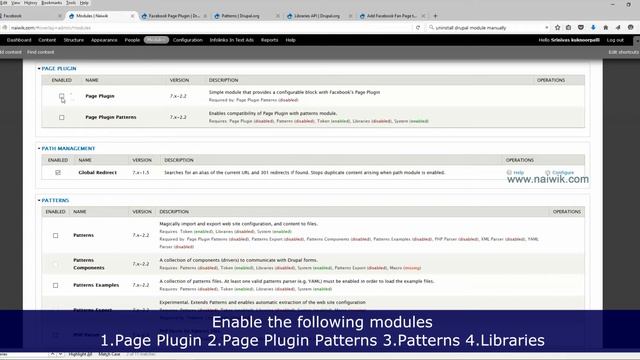Enable the Page Plugin Patterns checkbox

click(62, 117)
